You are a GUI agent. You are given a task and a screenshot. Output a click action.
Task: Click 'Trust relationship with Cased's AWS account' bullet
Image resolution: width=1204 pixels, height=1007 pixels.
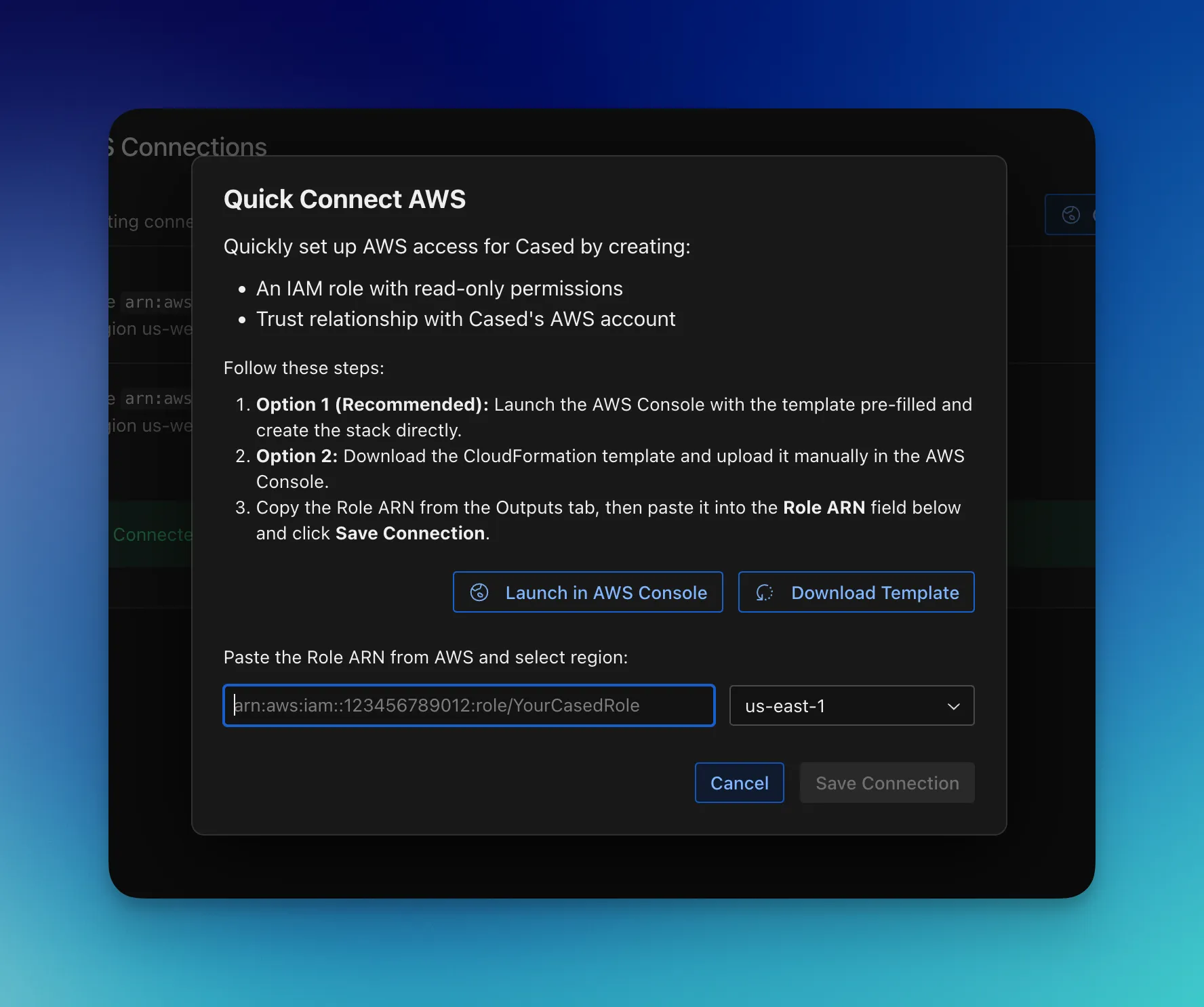pos(466,319)
